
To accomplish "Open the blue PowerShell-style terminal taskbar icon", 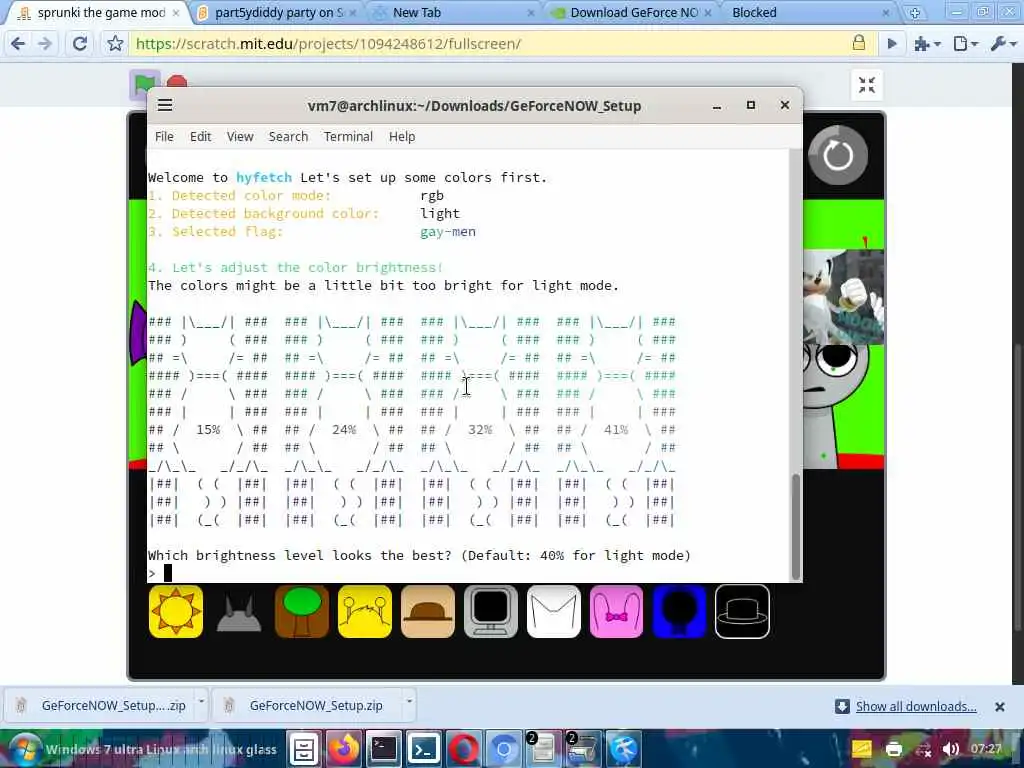I will [423, 749].
